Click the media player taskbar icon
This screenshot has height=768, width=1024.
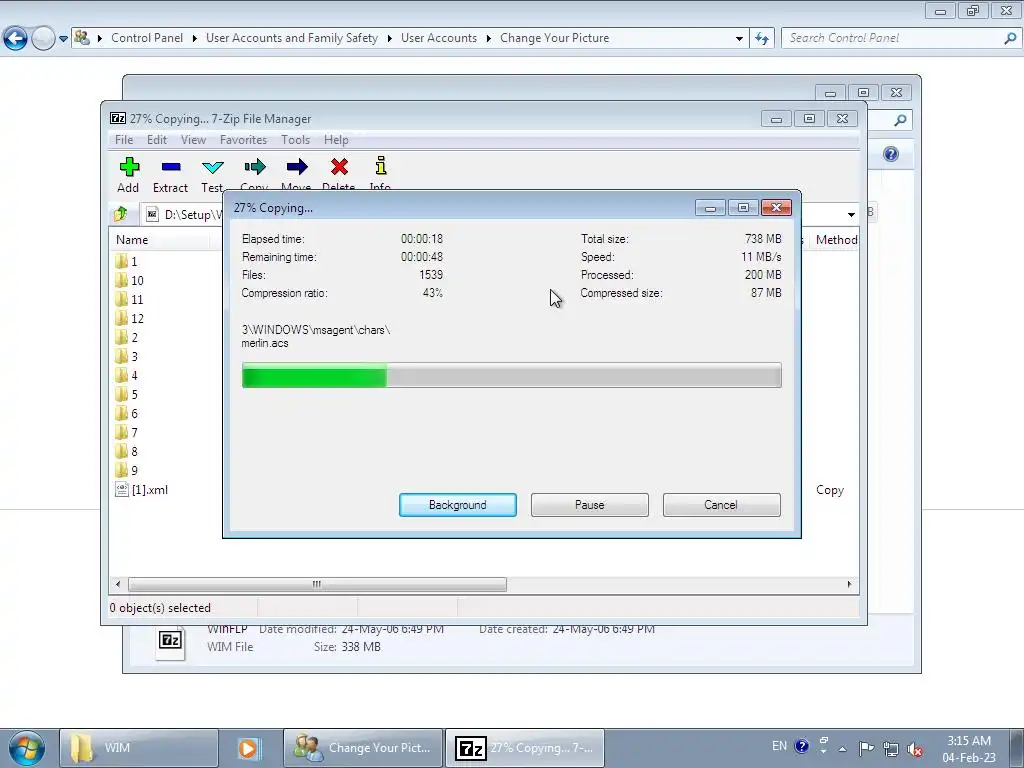point(248,748)
